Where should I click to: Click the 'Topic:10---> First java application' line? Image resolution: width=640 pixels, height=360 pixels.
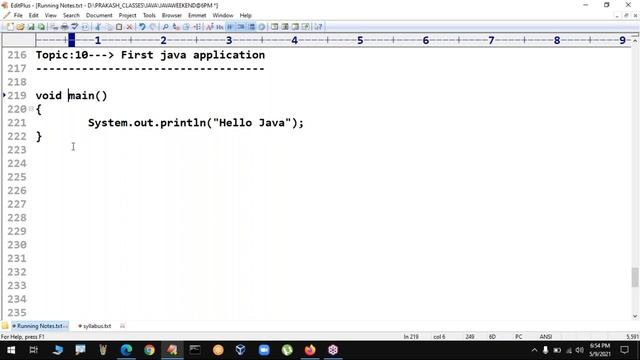point(150,55)
